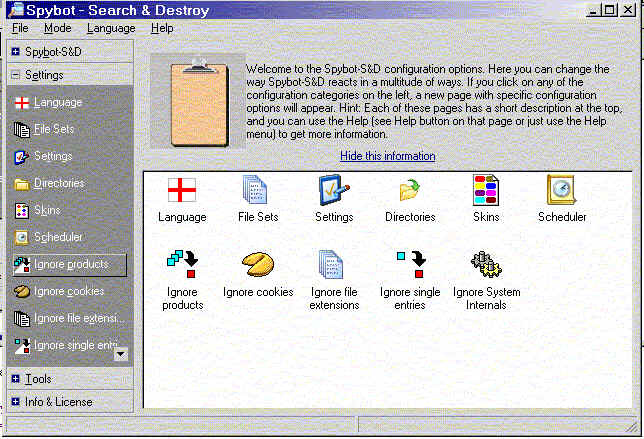Click the Language flag icon in the sidebar

(22, 103)
